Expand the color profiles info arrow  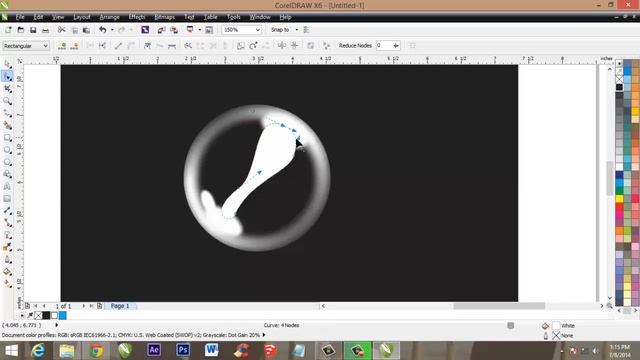(264, 335)
